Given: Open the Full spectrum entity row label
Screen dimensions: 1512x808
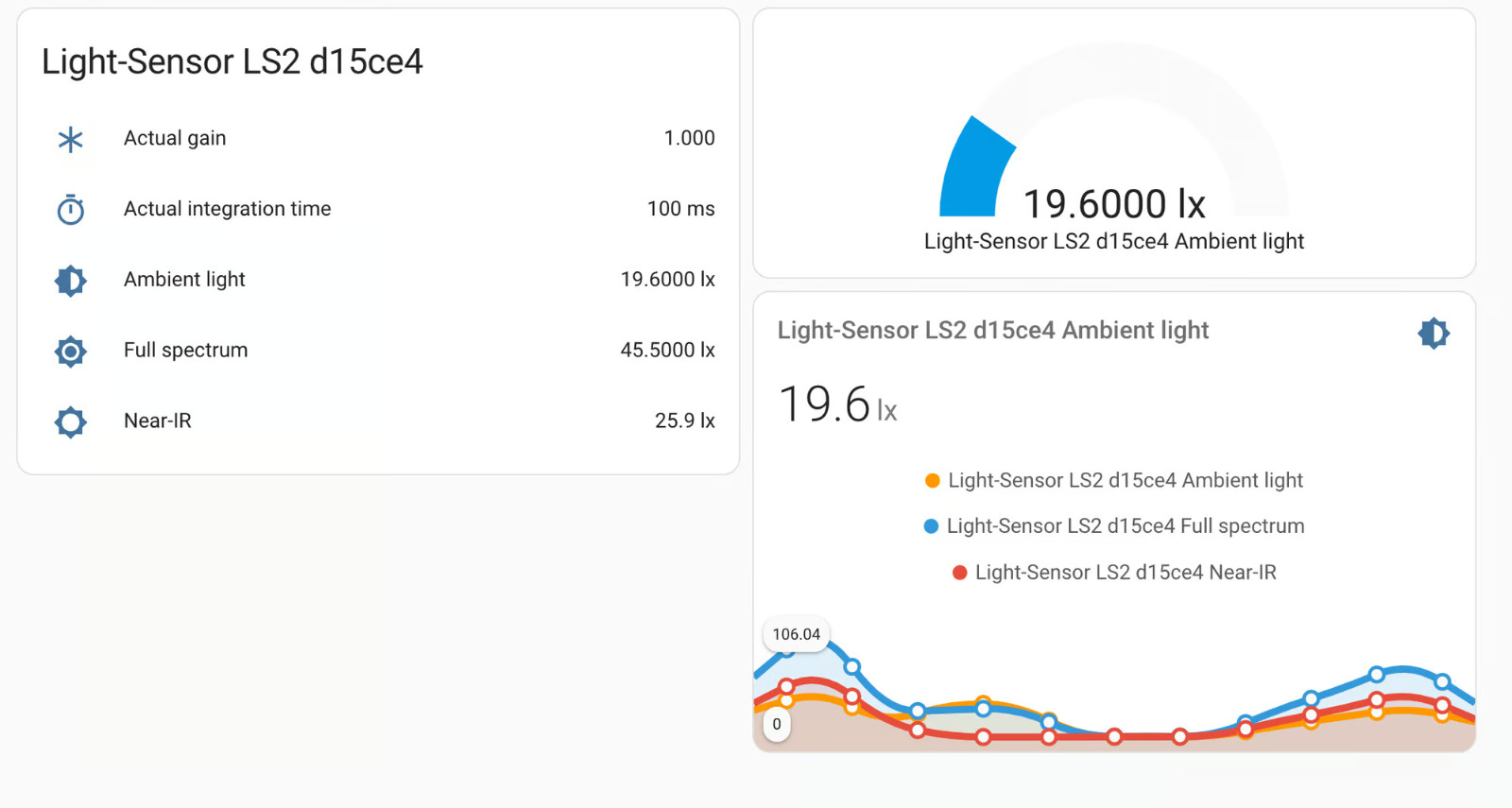Looking at the screenshot, I should (185, 351).
